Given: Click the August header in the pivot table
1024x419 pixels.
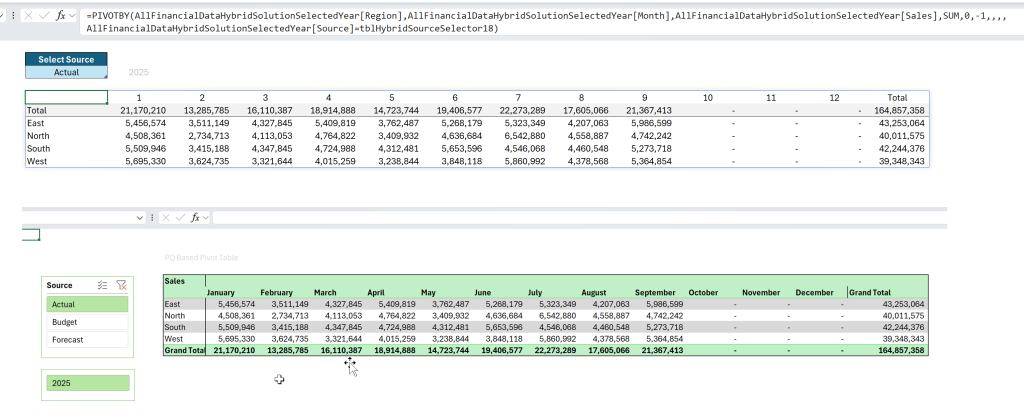Looking at the screenshot, I should (595, 292).
